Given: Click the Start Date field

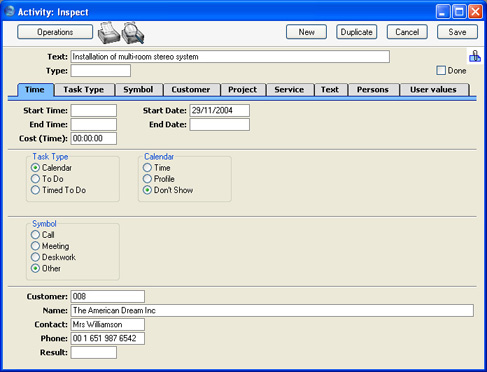Looking at the screenshot, I should coord(220,110).
